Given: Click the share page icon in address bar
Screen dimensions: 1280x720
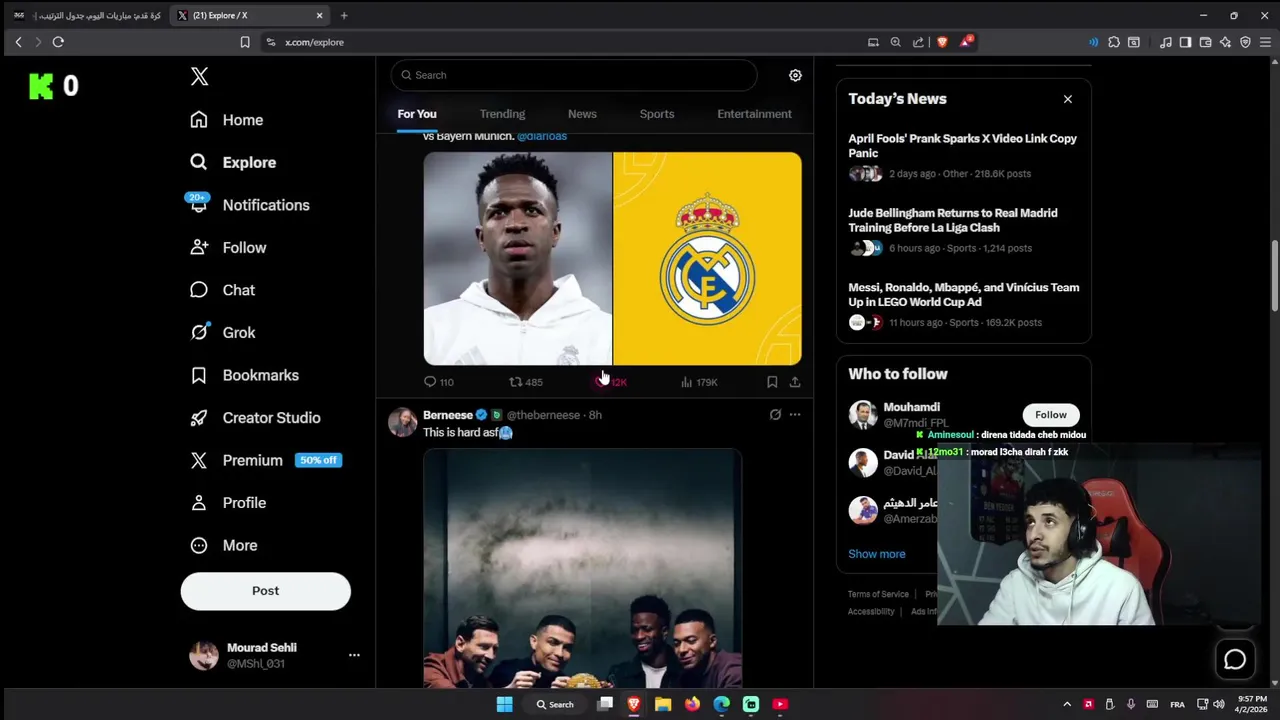Looking at the screenshot, I should point(918,42).
